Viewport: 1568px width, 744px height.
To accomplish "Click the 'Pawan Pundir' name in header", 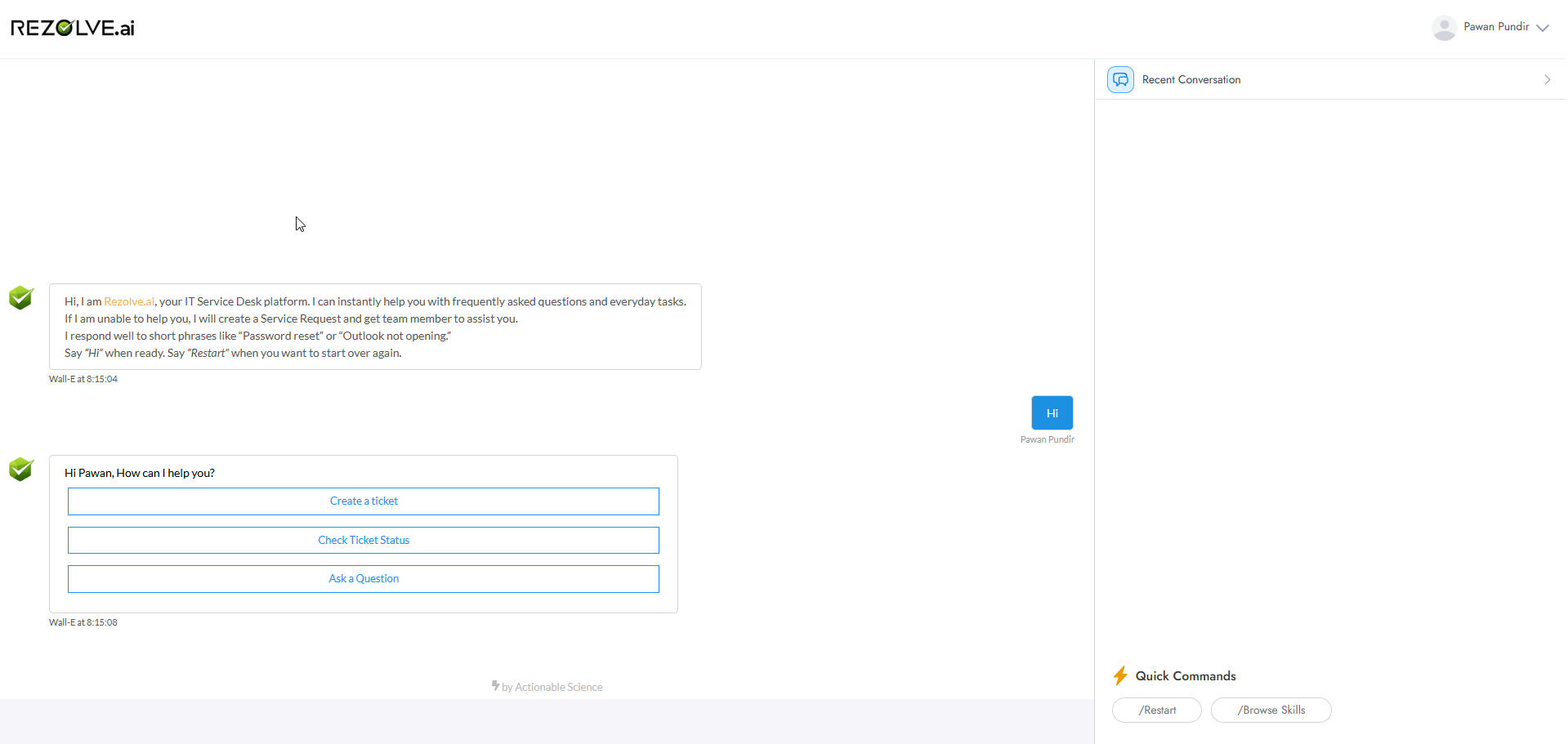I will pos(1496,27).
